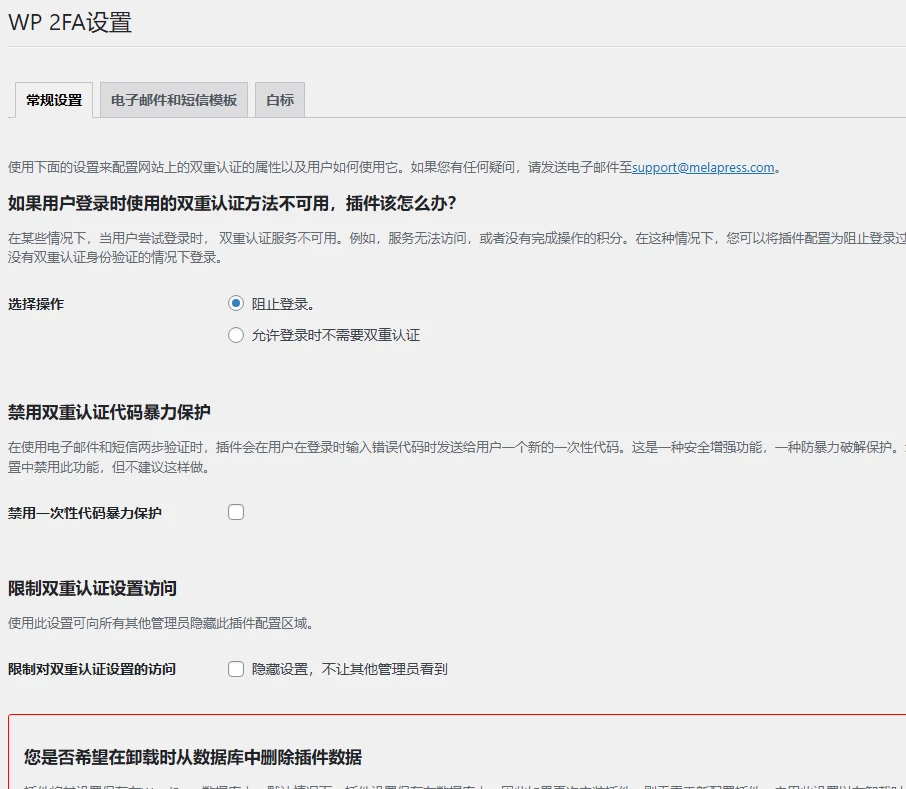The width and height of the screenshot is (906, 789).
Task: Click the red uninstall data warning heading
Action: tap(191, 756)
